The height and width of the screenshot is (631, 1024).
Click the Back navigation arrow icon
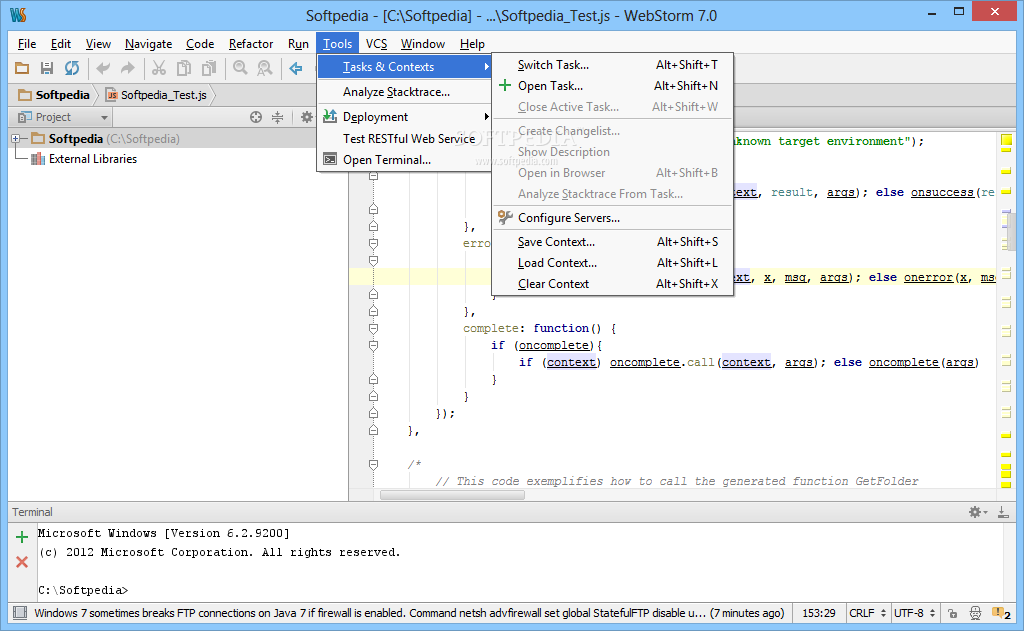(296, 68)
